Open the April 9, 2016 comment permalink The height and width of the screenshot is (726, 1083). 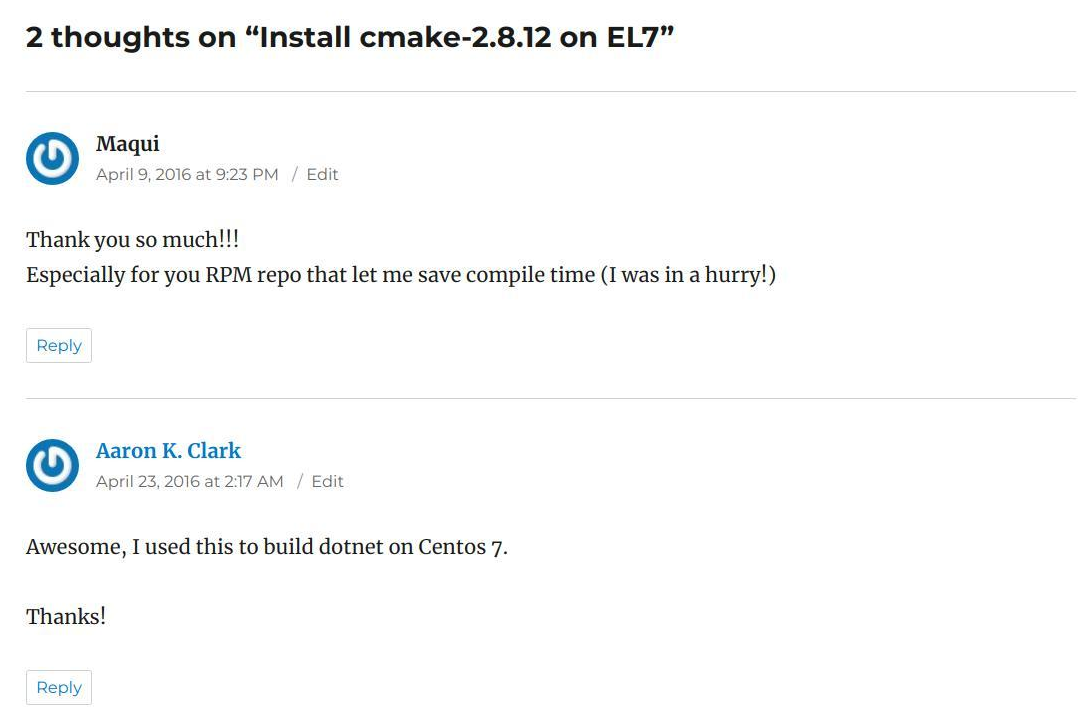click(x=187, y=174)
